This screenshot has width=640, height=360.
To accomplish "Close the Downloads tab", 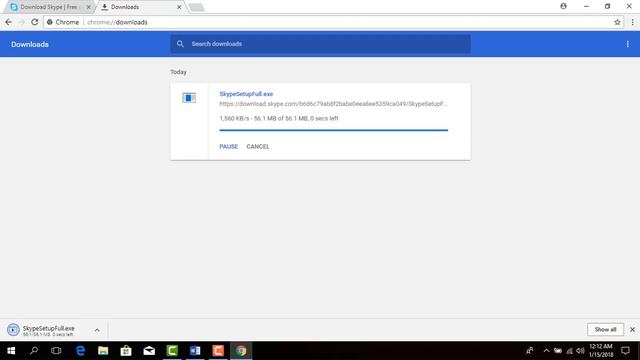I will click(x=179, y=7).
